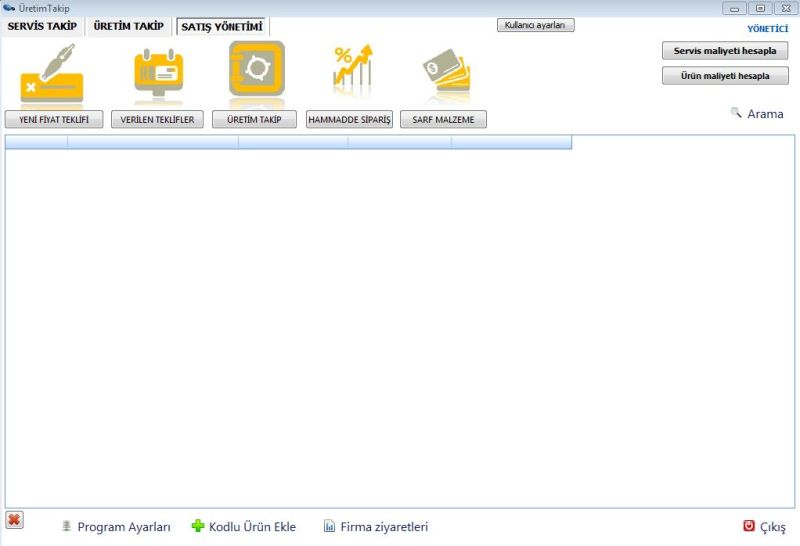
Task: Click the red X icon at bottom left
Action: [x=14, y=520]
